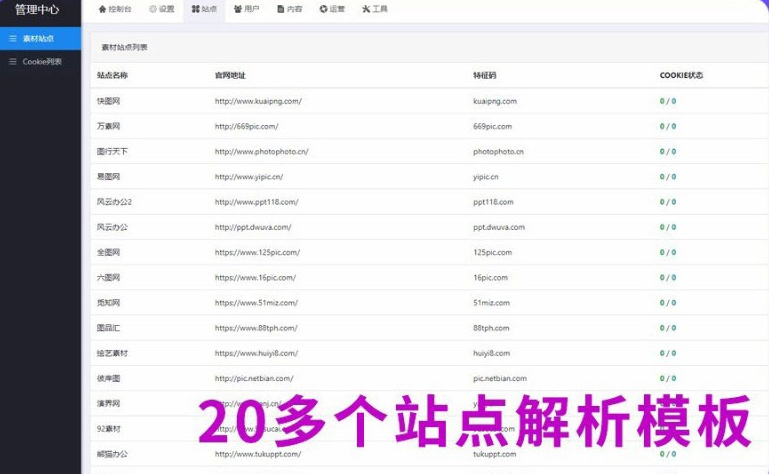Click the COOKIE状态 column header

pos(681,75)
